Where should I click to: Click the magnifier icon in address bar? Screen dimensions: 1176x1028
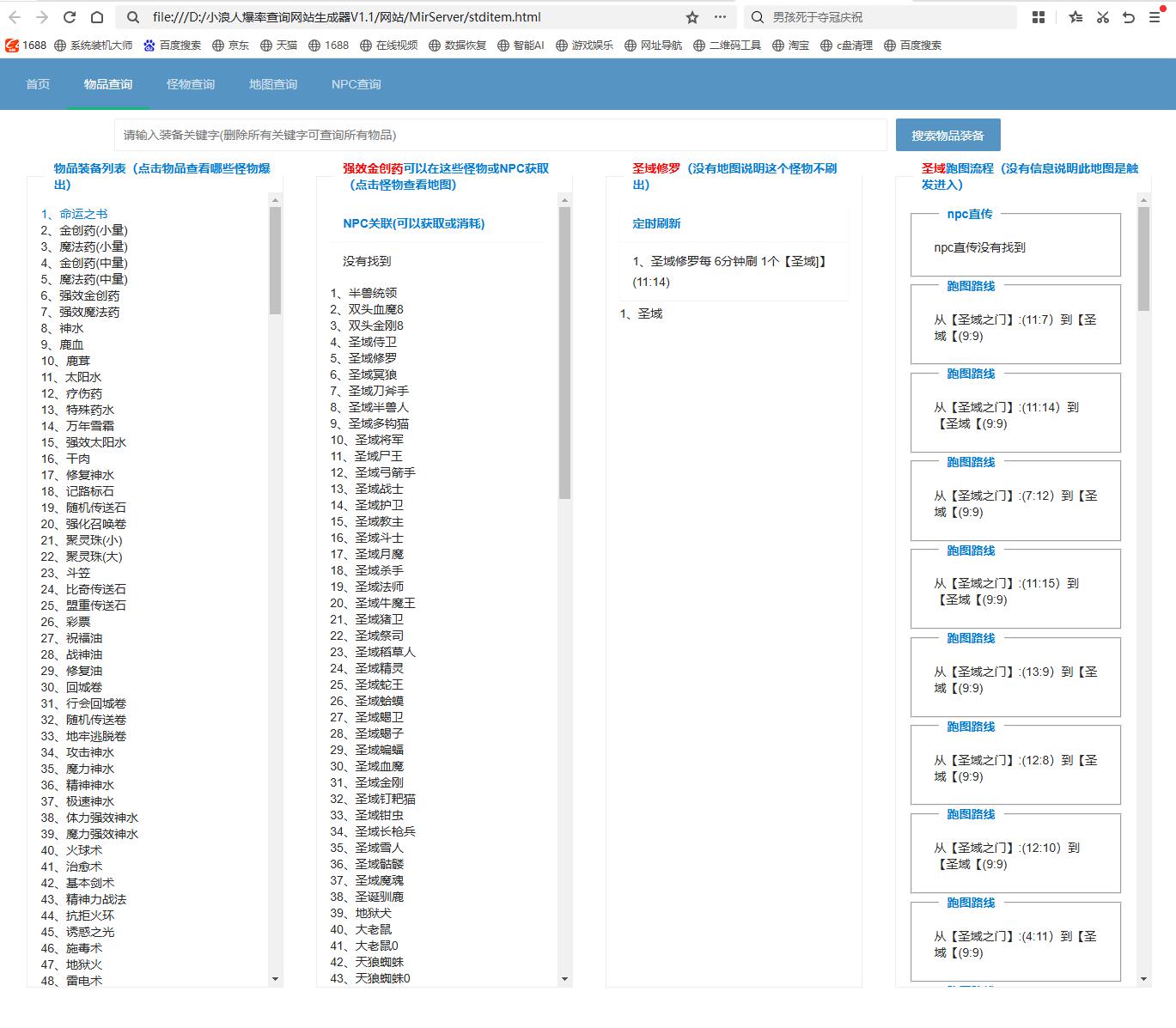coord(133,17)
